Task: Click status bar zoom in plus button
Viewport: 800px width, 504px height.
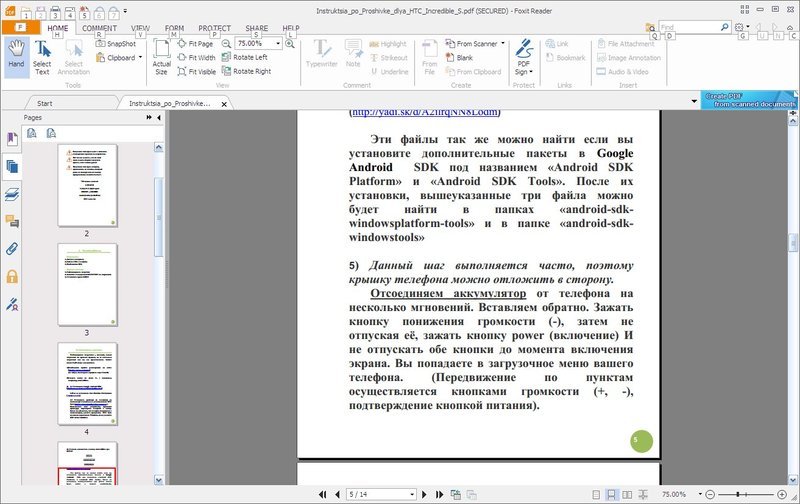Action: pyautogui.click(x=782, y=494)
